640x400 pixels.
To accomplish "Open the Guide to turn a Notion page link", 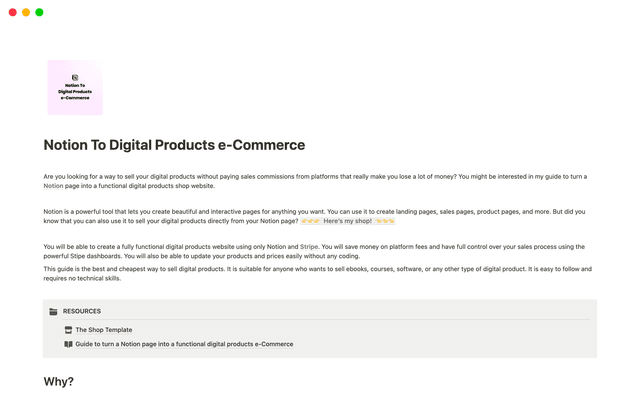I will (x=184, y=344).
